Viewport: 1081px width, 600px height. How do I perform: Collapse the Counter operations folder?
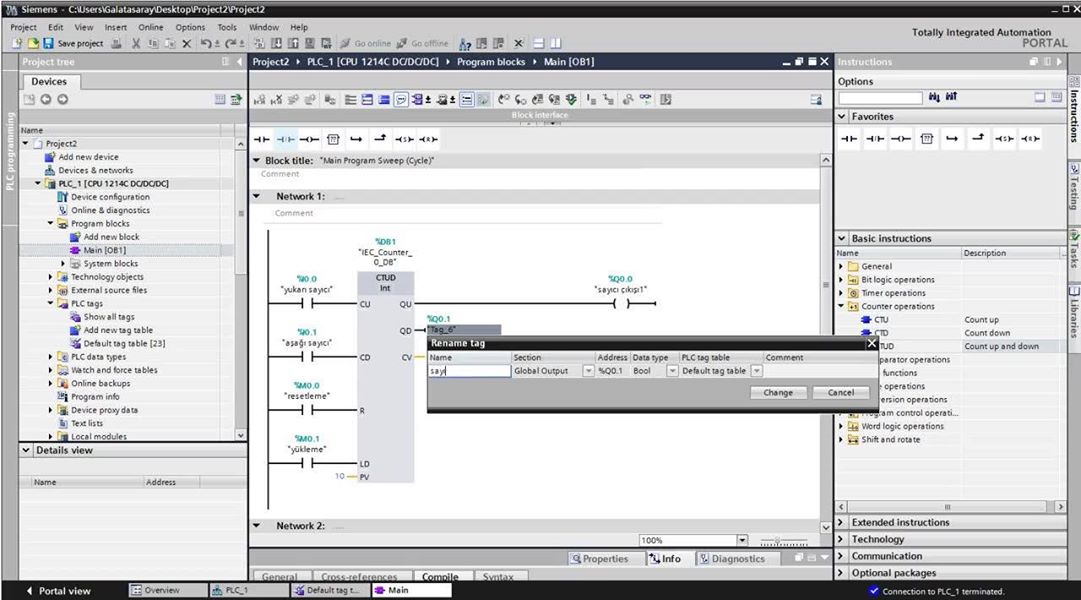pyautogui.click(x=841, y=306)
